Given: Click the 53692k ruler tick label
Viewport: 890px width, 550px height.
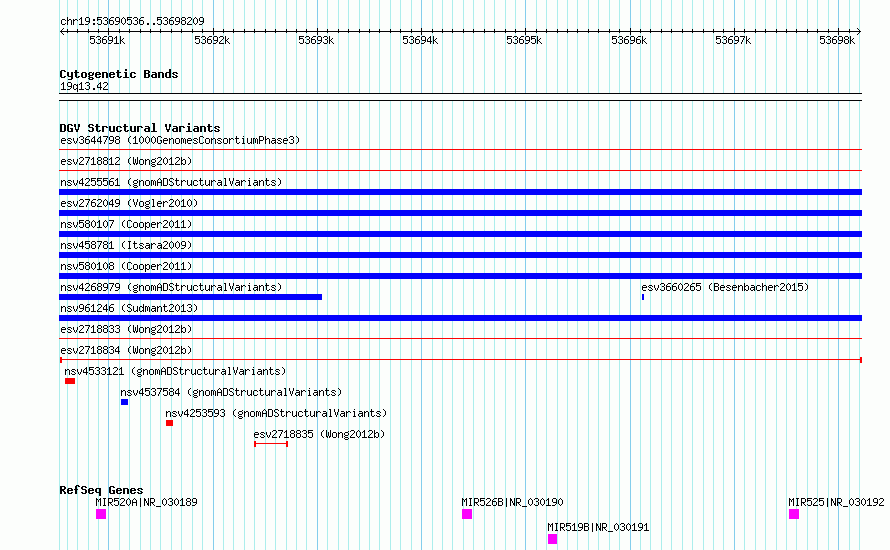Looking at the screenshot, I should 212,40.
